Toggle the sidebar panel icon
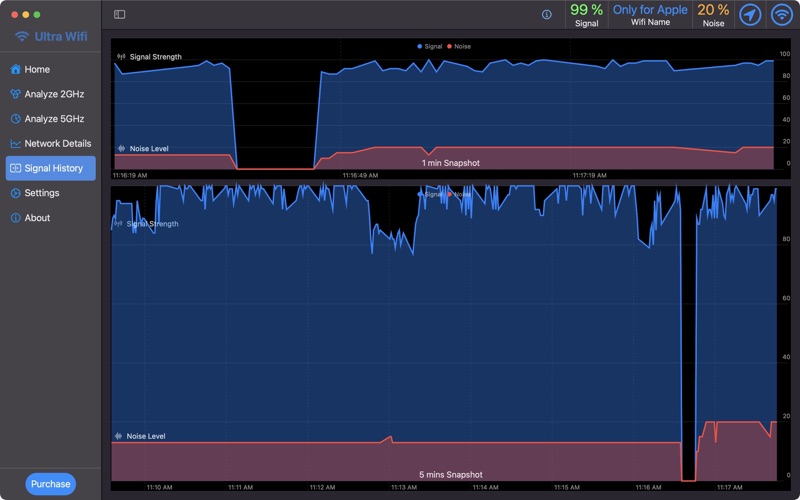The height and width of the screenshot is (500, 800). click(x=119, y=14)
